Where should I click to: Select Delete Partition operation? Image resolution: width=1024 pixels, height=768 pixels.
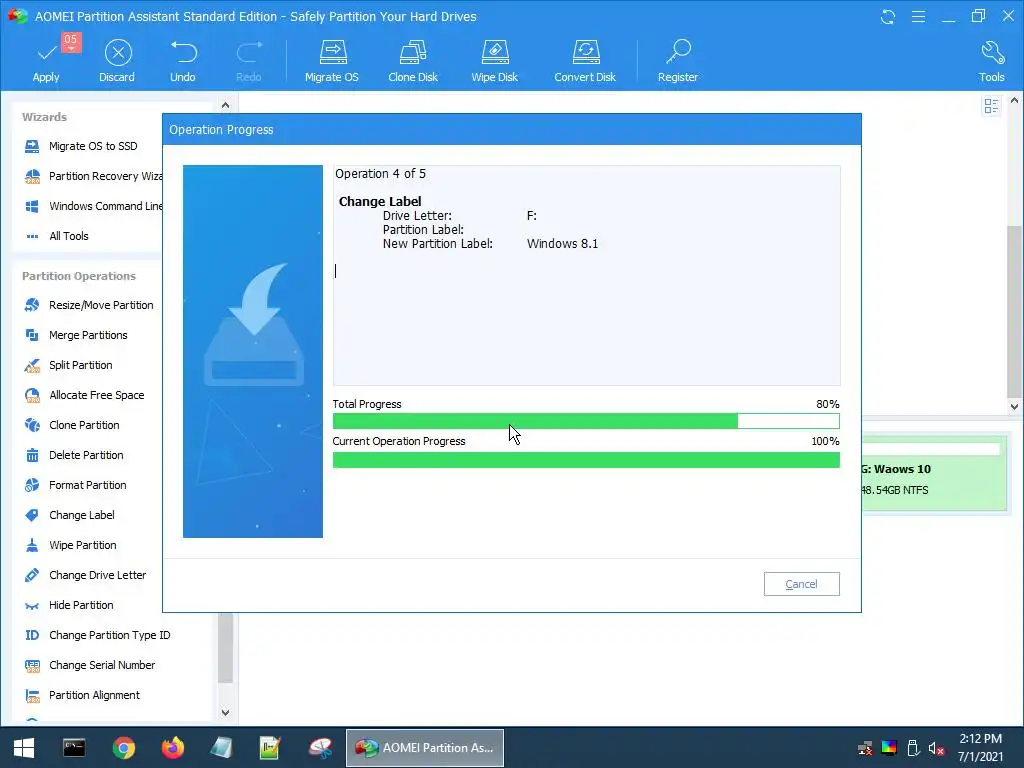point(74,455)
